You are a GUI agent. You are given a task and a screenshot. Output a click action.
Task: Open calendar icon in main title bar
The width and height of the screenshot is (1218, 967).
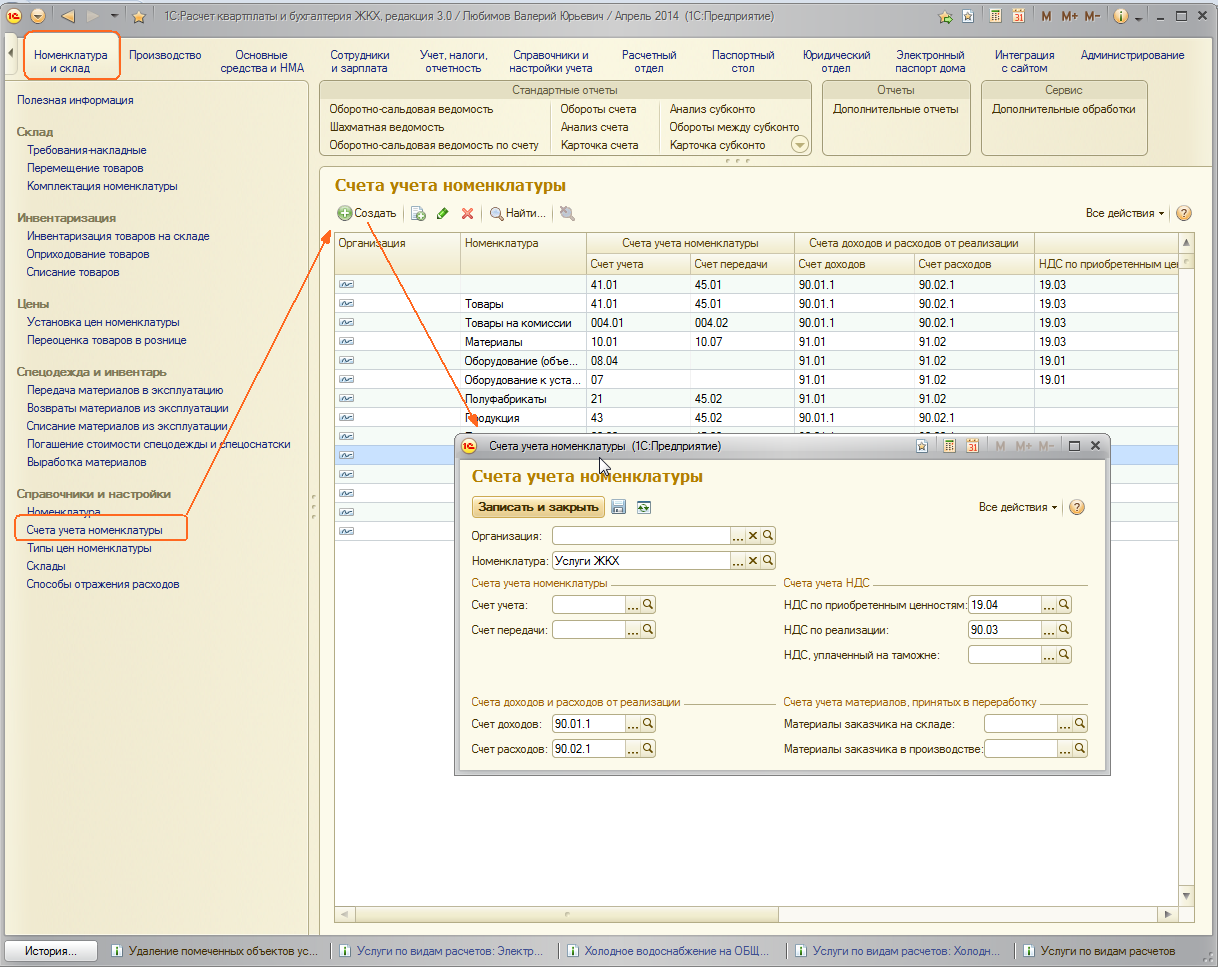[x=1018, y=16]
